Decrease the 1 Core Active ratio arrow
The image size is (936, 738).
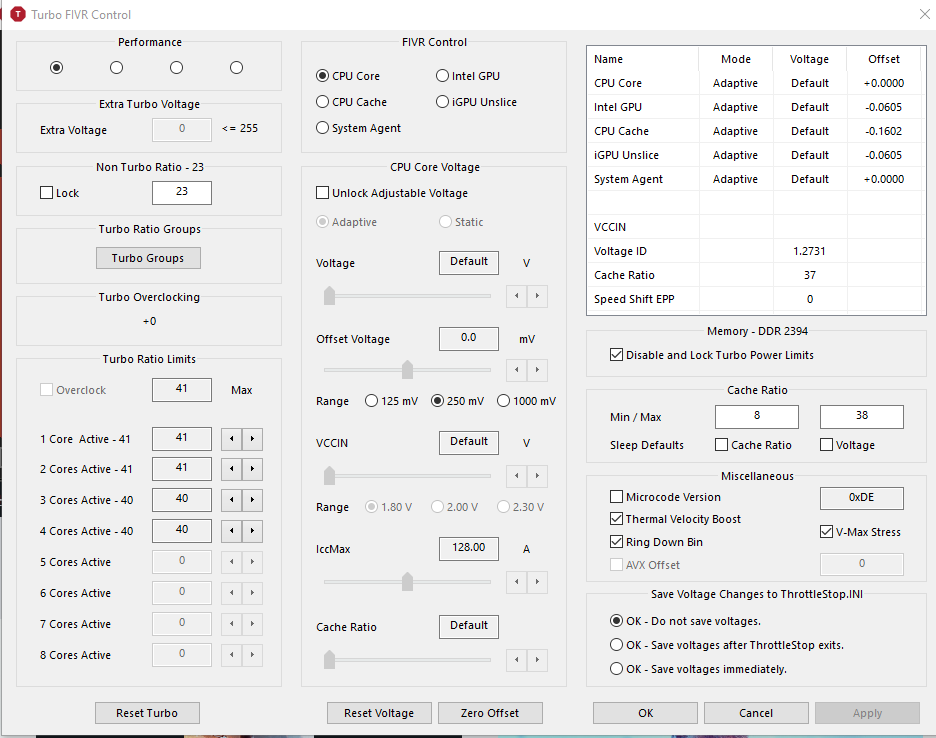(232, 439)
